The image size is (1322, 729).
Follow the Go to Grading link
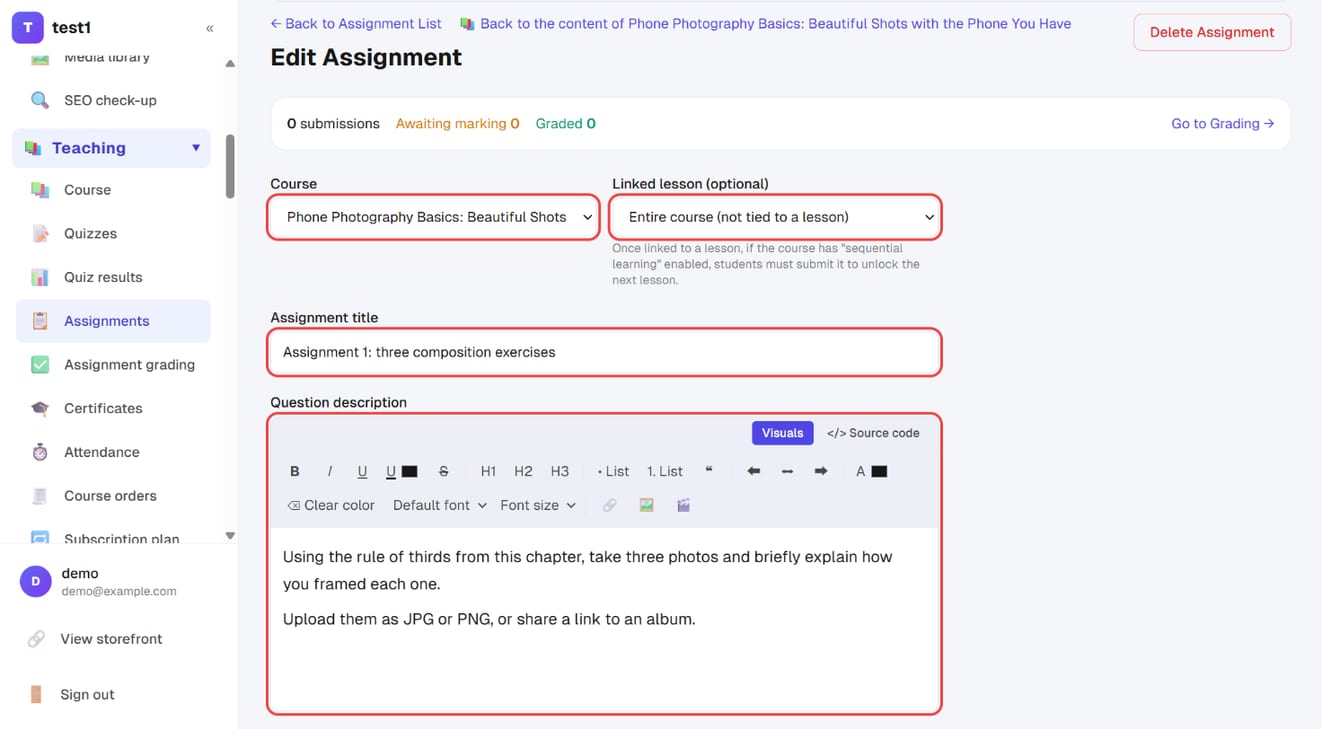pos(1222,124)
